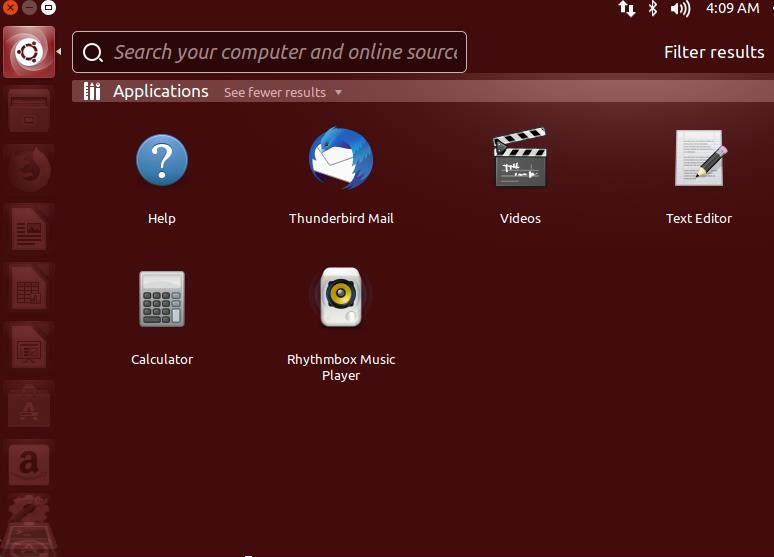Click the Help label
The width and height of the screenshot is (774, 557).
coord(162,218)
